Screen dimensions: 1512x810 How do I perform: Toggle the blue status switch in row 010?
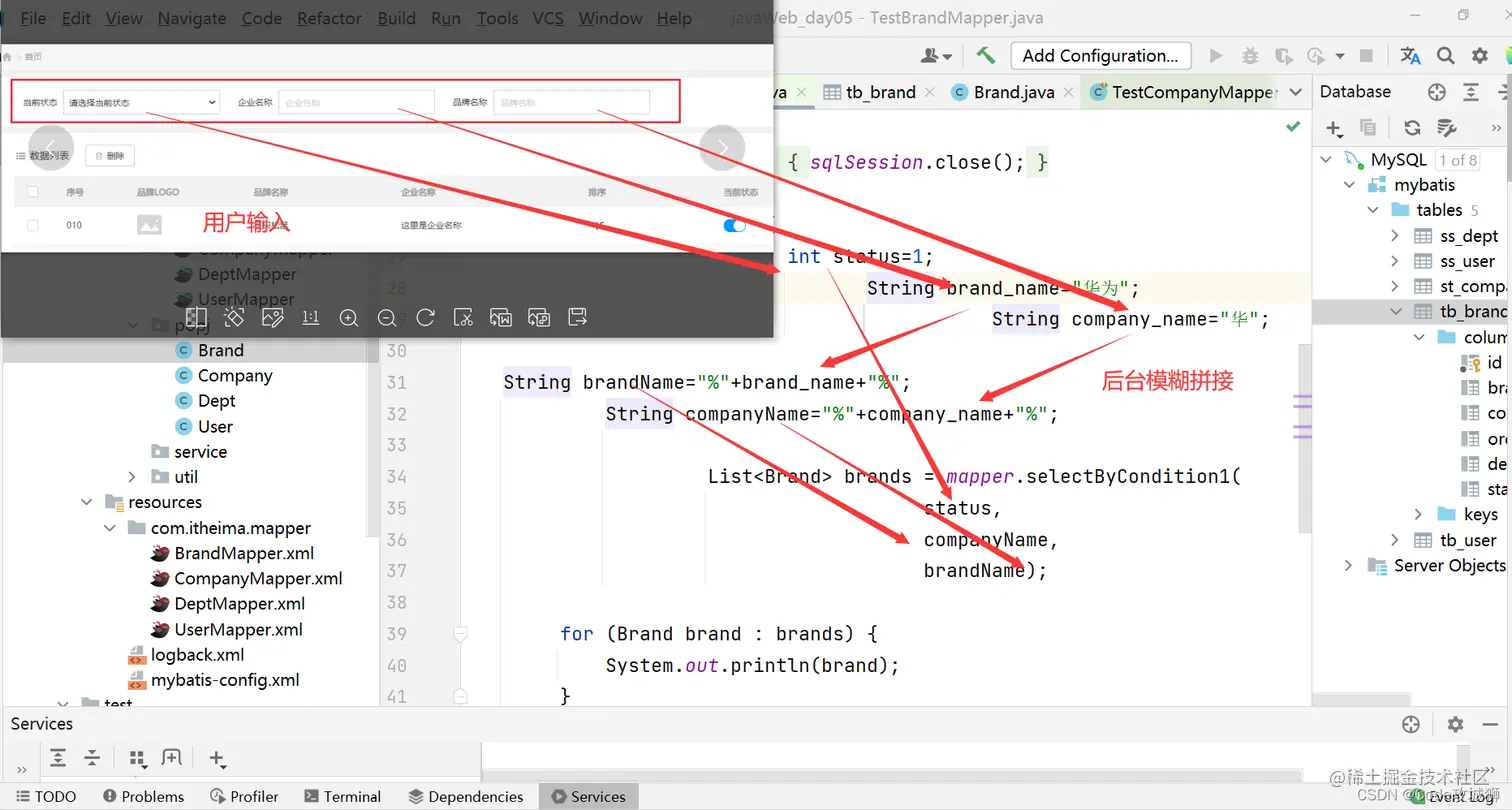[734, 225]
